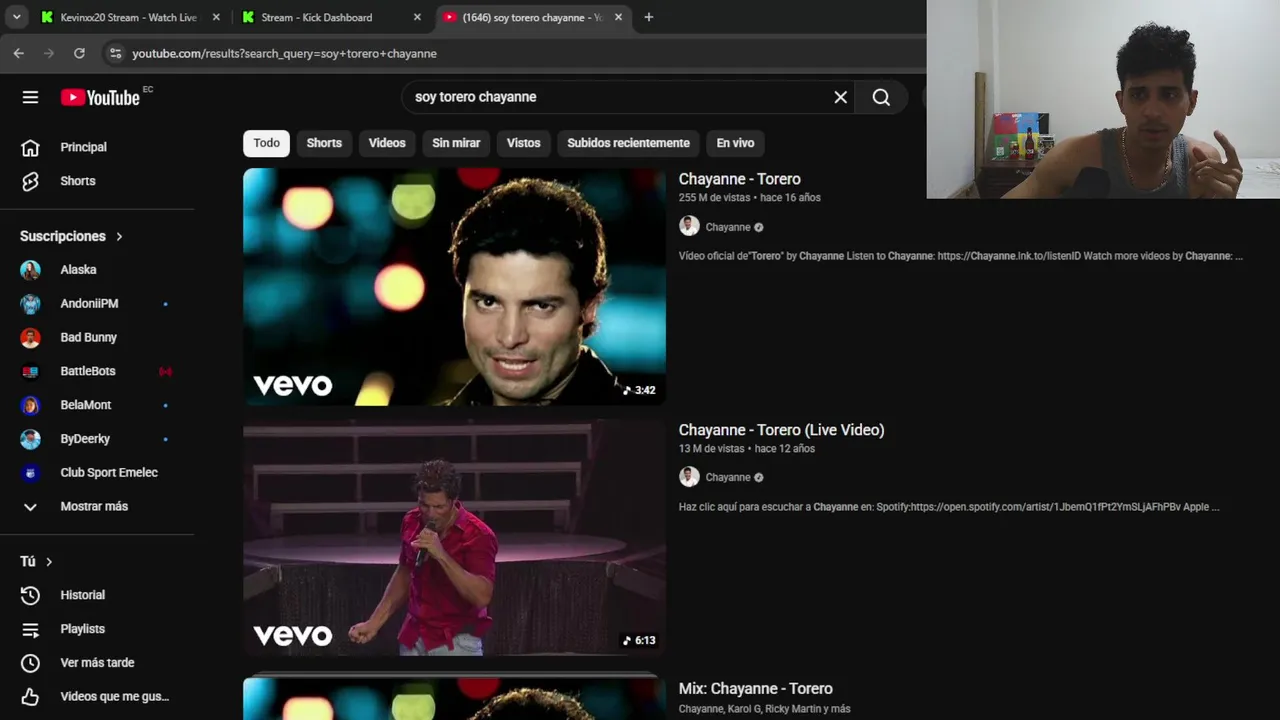1280x720 pixels.
Task: Click the browser forward arrow
Action: 48,53
